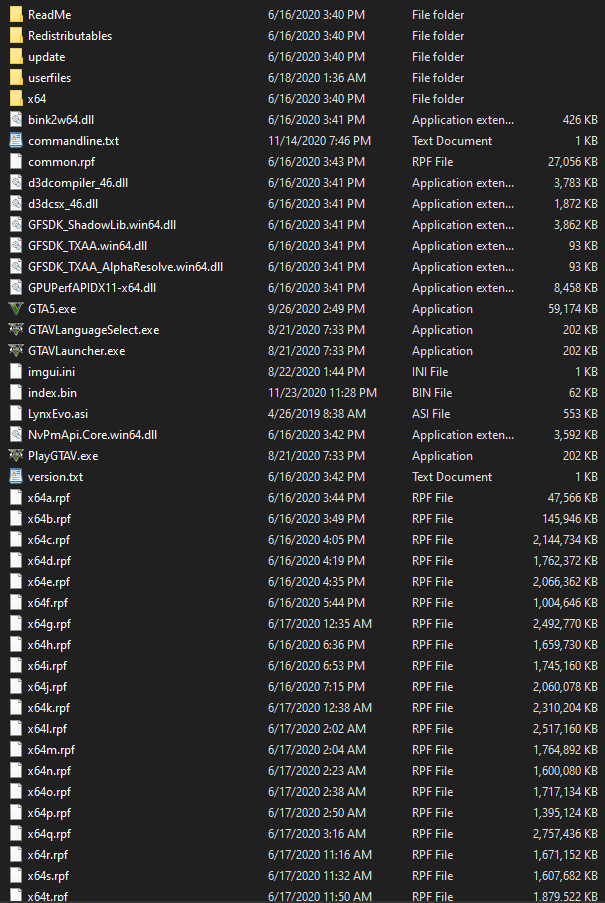
Task: Click the x64r.rpf file name
Action: tap(48, 855)
